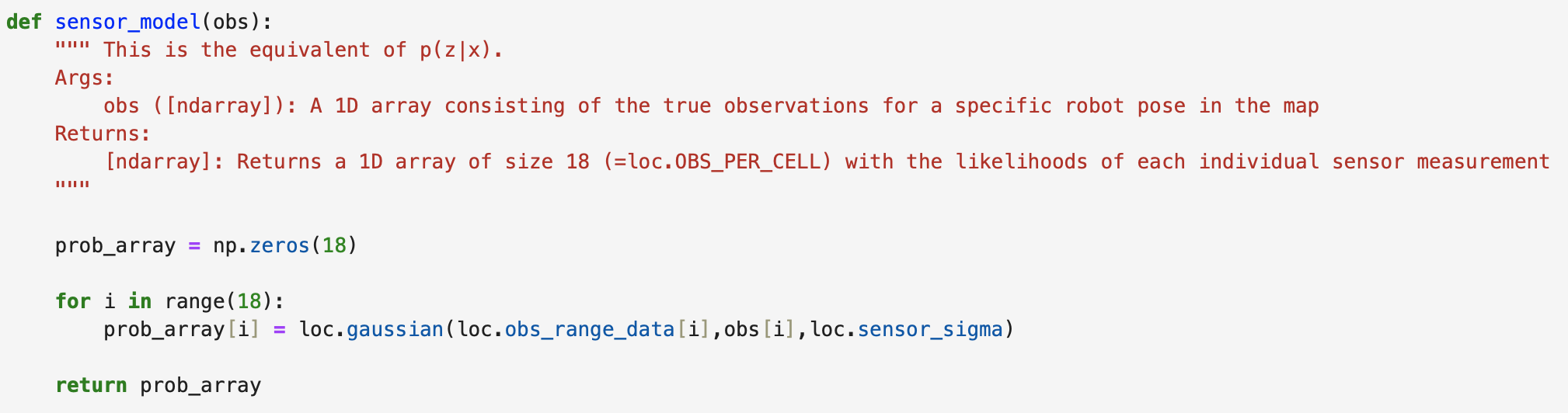Click prob_array in the zeros assignment line

coord(116,246)
